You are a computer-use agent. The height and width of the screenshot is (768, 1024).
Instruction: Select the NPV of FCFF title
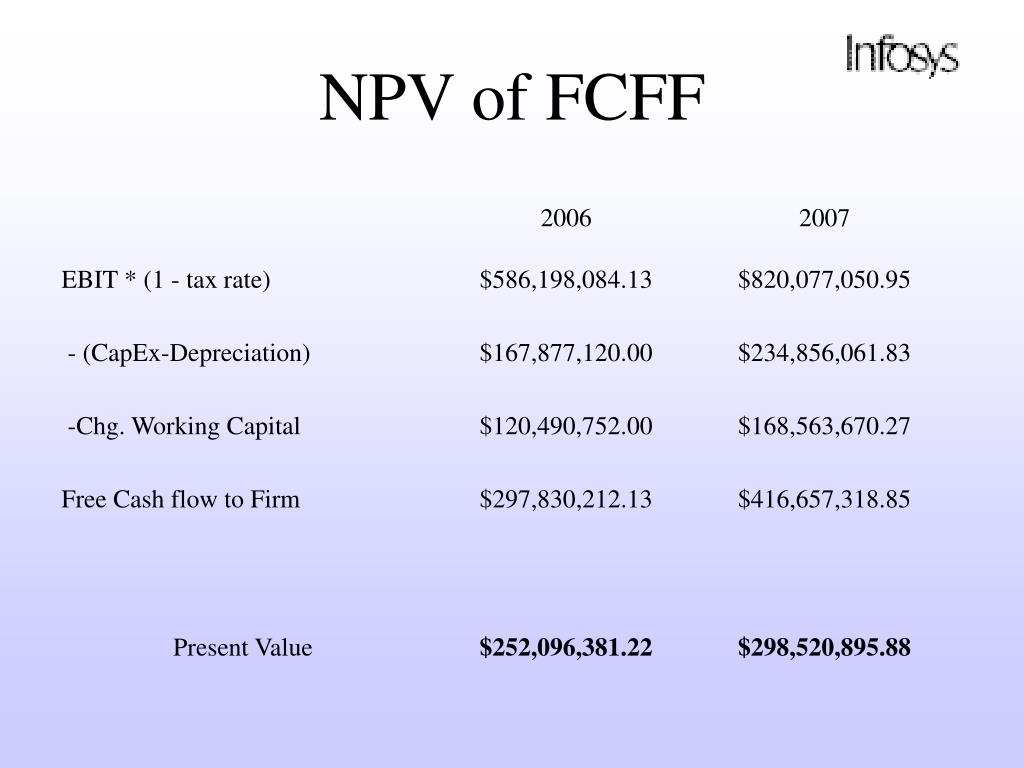coord(512,98)
